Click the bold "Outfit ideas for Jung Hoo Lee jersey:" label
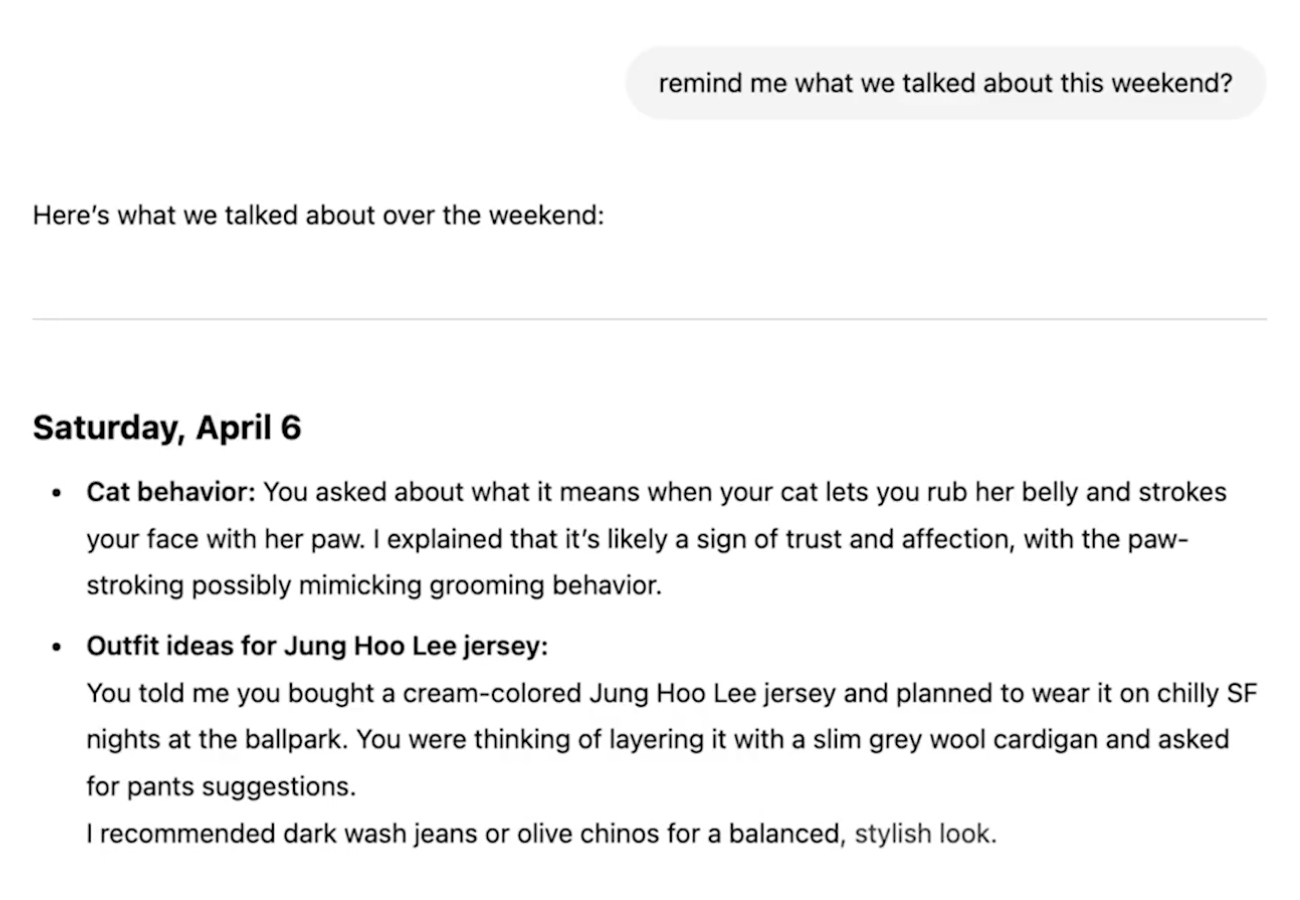 point(317,647)
